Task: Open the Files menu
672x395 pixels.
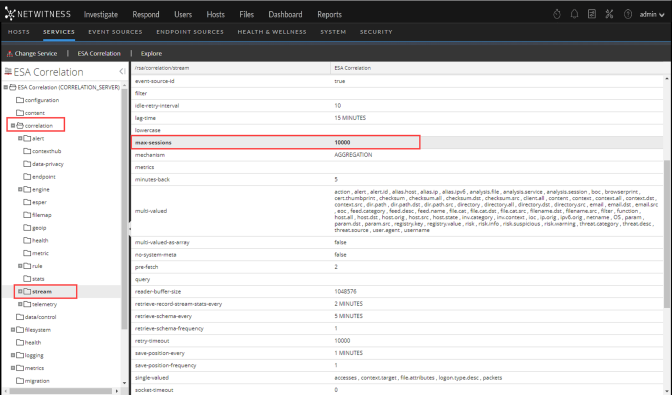Action: coord(246,14)
